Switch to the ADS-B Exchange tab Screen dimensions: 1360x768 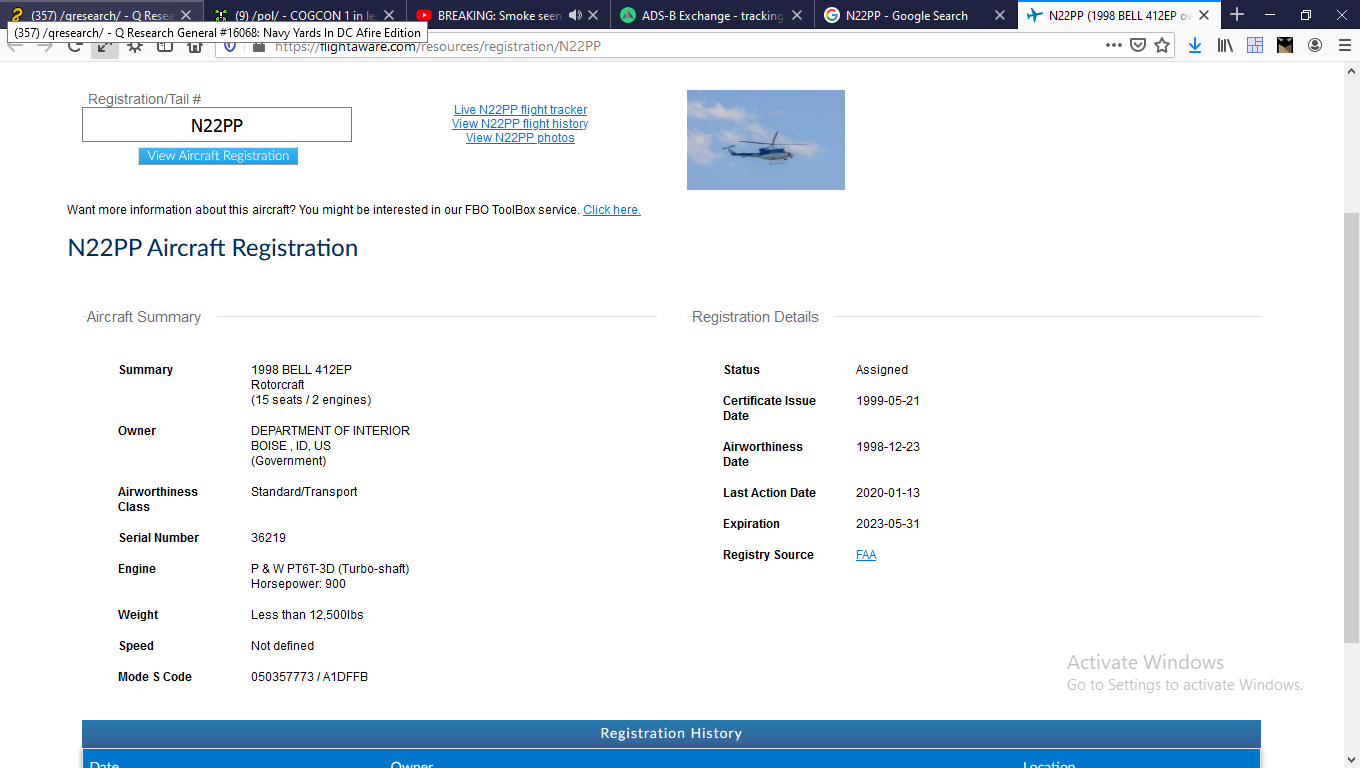(x=711, y=15)
